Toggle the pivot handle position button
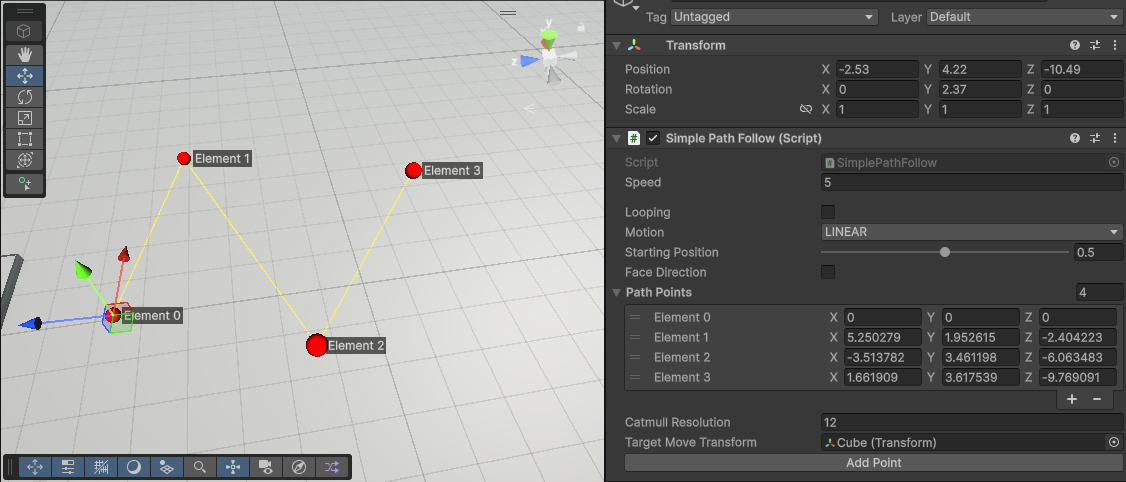 click(x=233, y=467)
